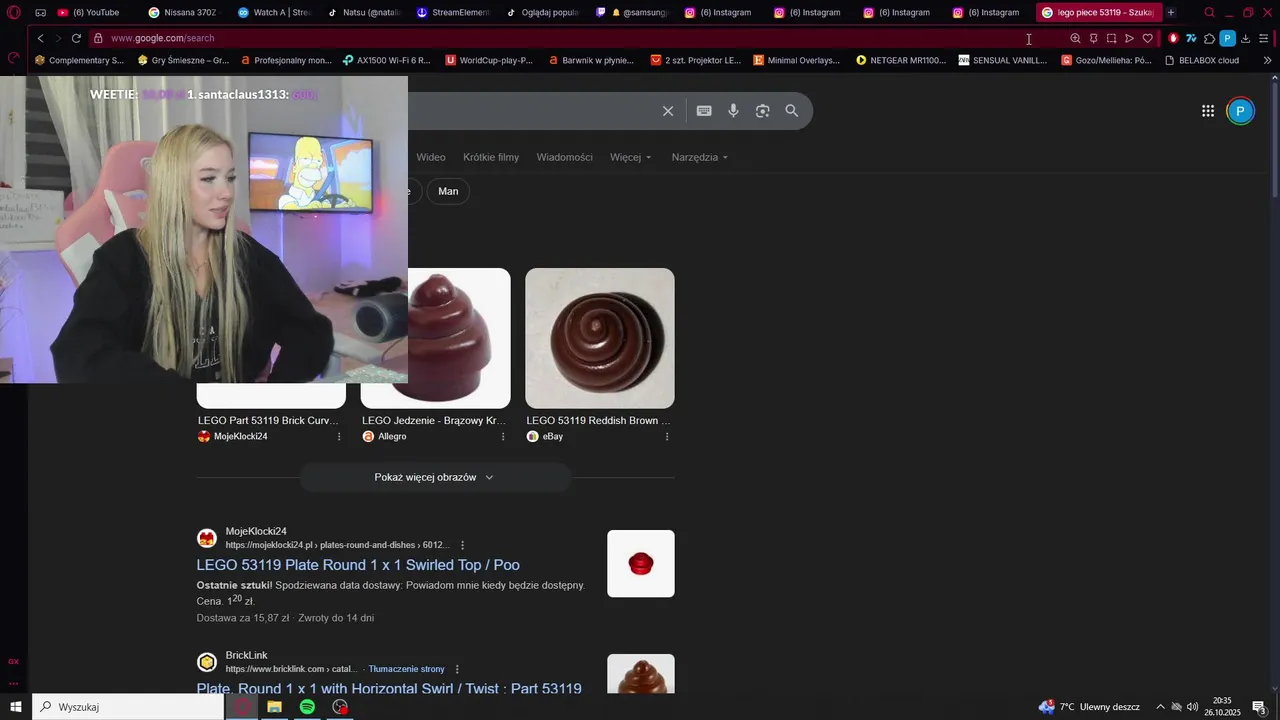Viewport: 1280px width, 720px height.
Task: Expand the Więcej search filter dropdown
Action: pos(630,157)
